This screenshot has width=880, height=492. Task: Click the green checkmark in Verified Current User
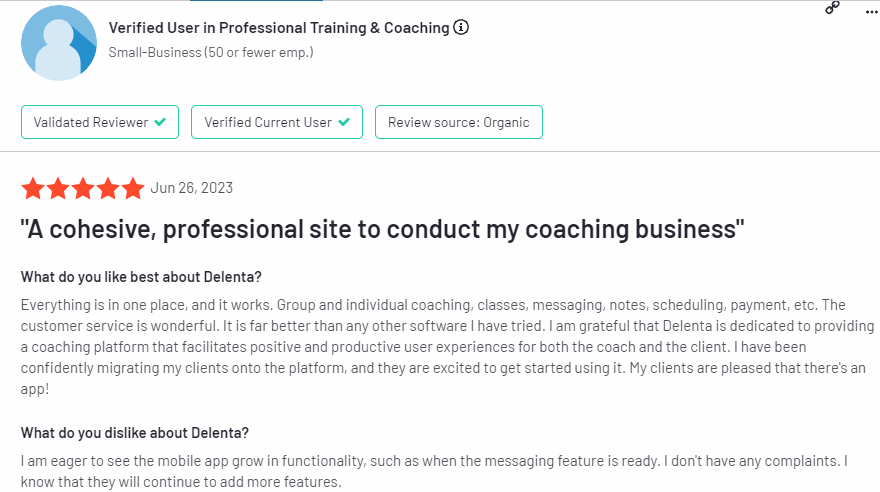(x=344, y=122)
